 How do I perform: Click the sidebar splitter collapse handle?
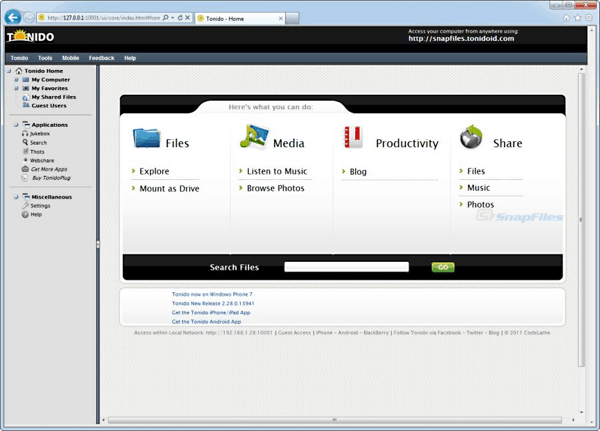(97, 244)
